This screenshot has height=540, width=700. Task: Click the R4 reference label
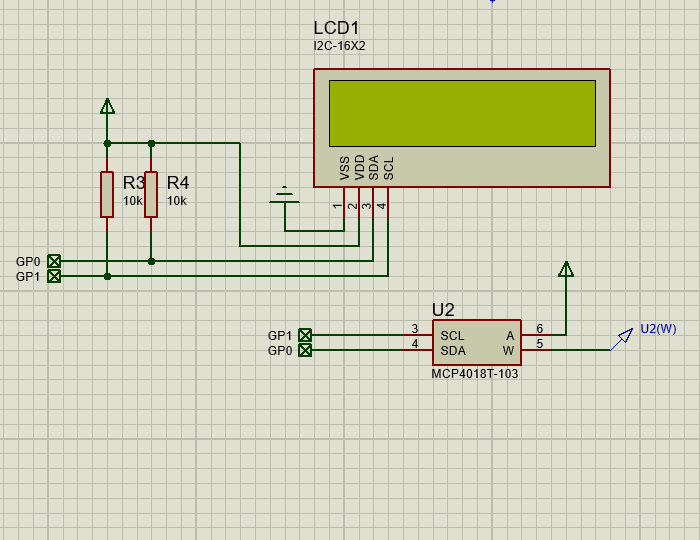(x=178, y=183)
